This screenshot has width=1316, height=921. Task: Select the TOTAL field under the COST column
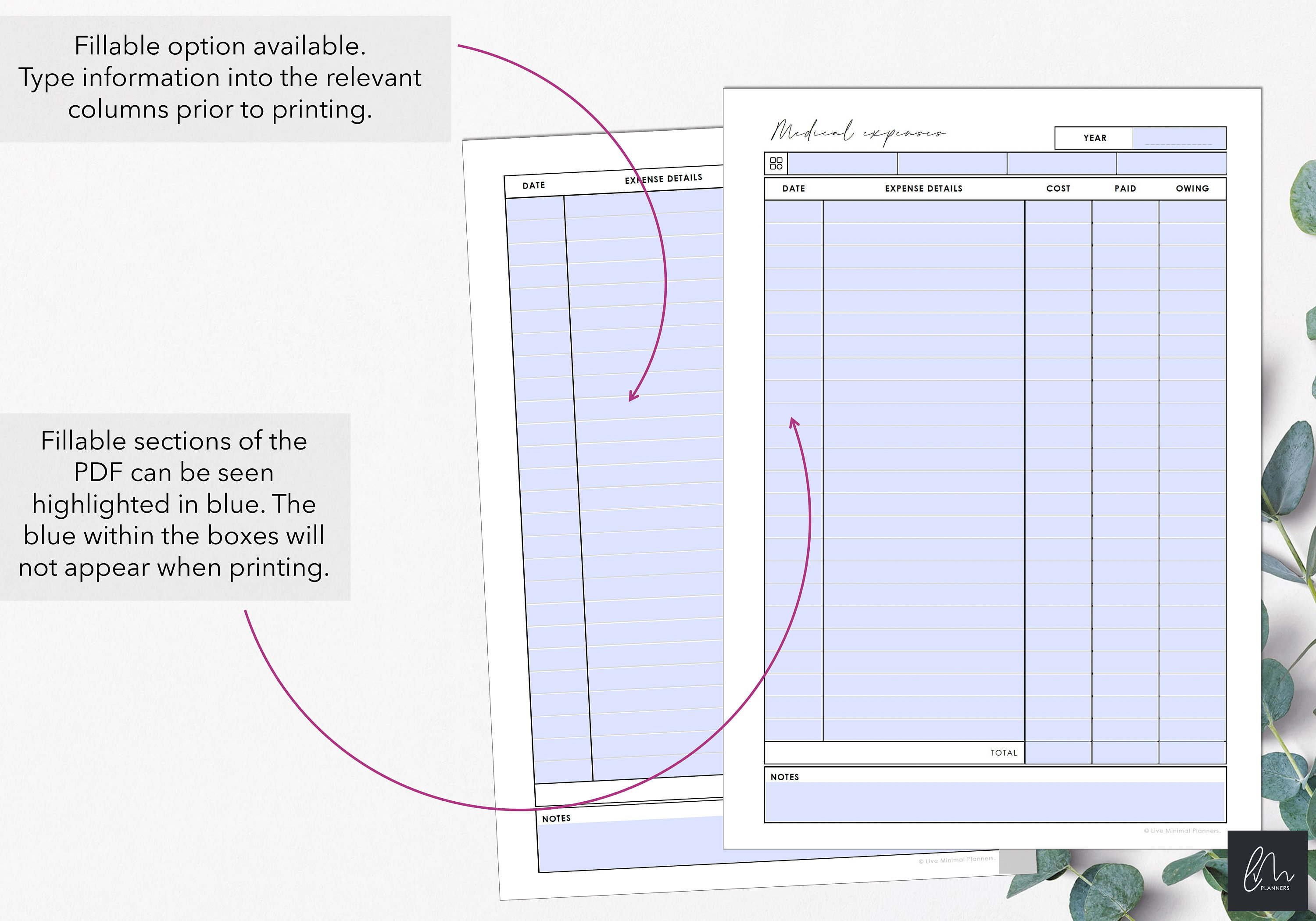tap(1058, 753)
